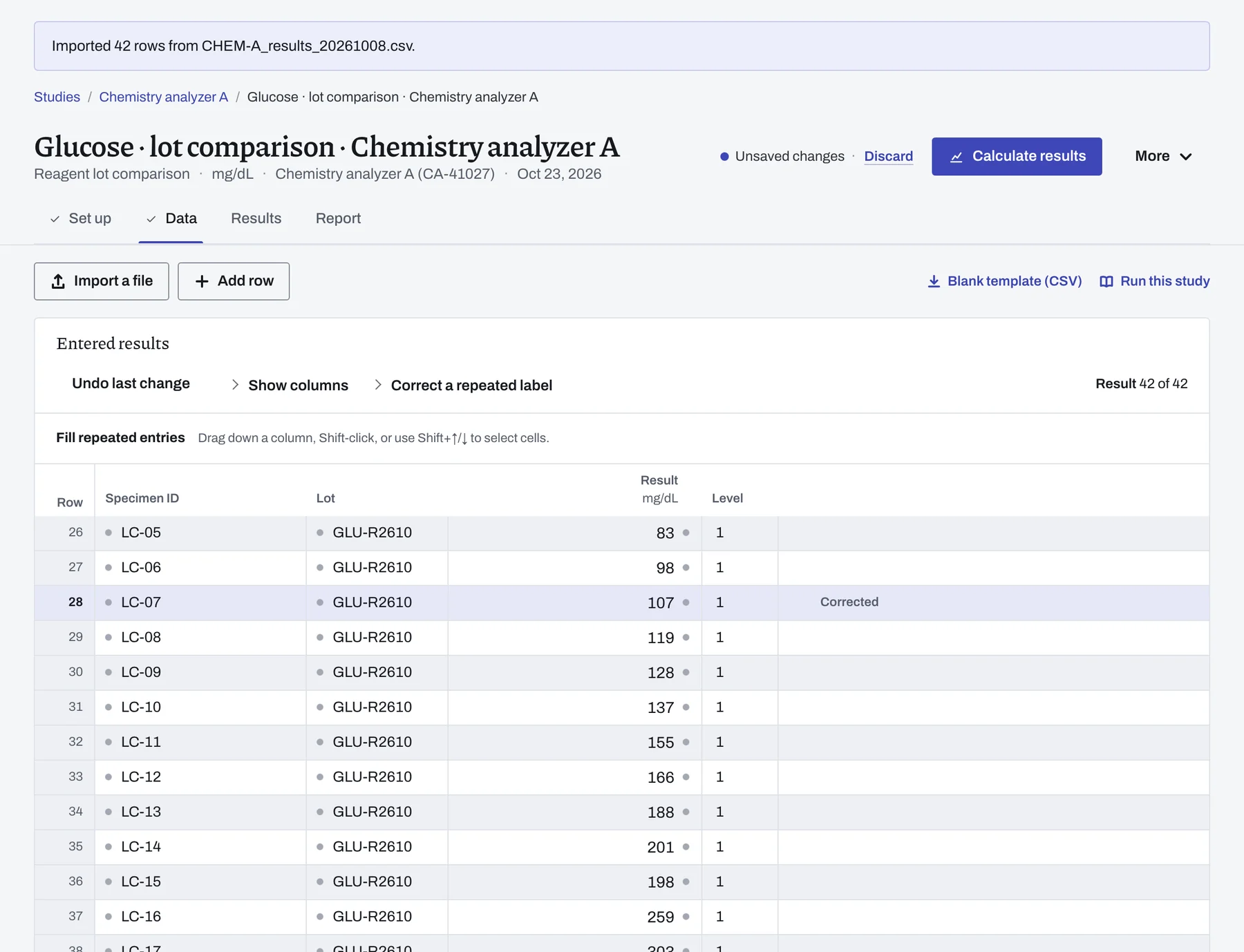This screenshot has height=952, width=1244.
Task: Select the result value 201 cell
Action: 574,847
